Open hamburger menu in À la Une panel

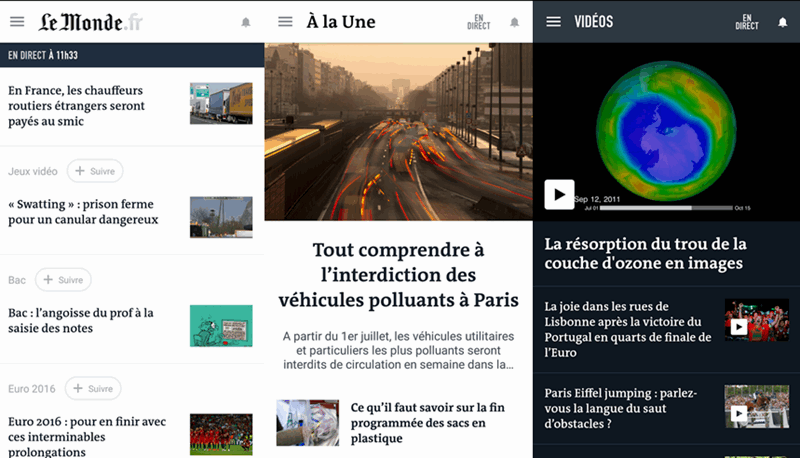point(285,21)
